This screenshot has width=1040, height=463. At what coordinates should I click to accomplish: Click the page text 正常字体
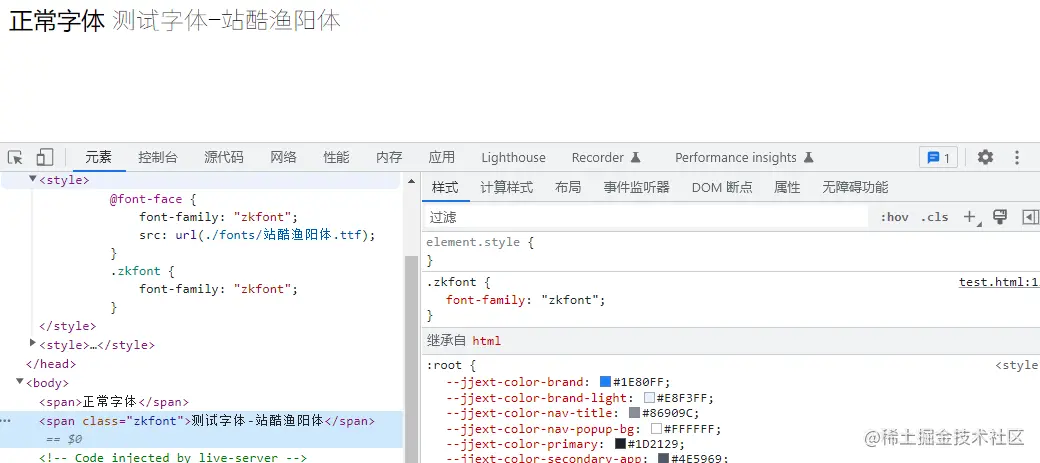(x=57, y=21)
